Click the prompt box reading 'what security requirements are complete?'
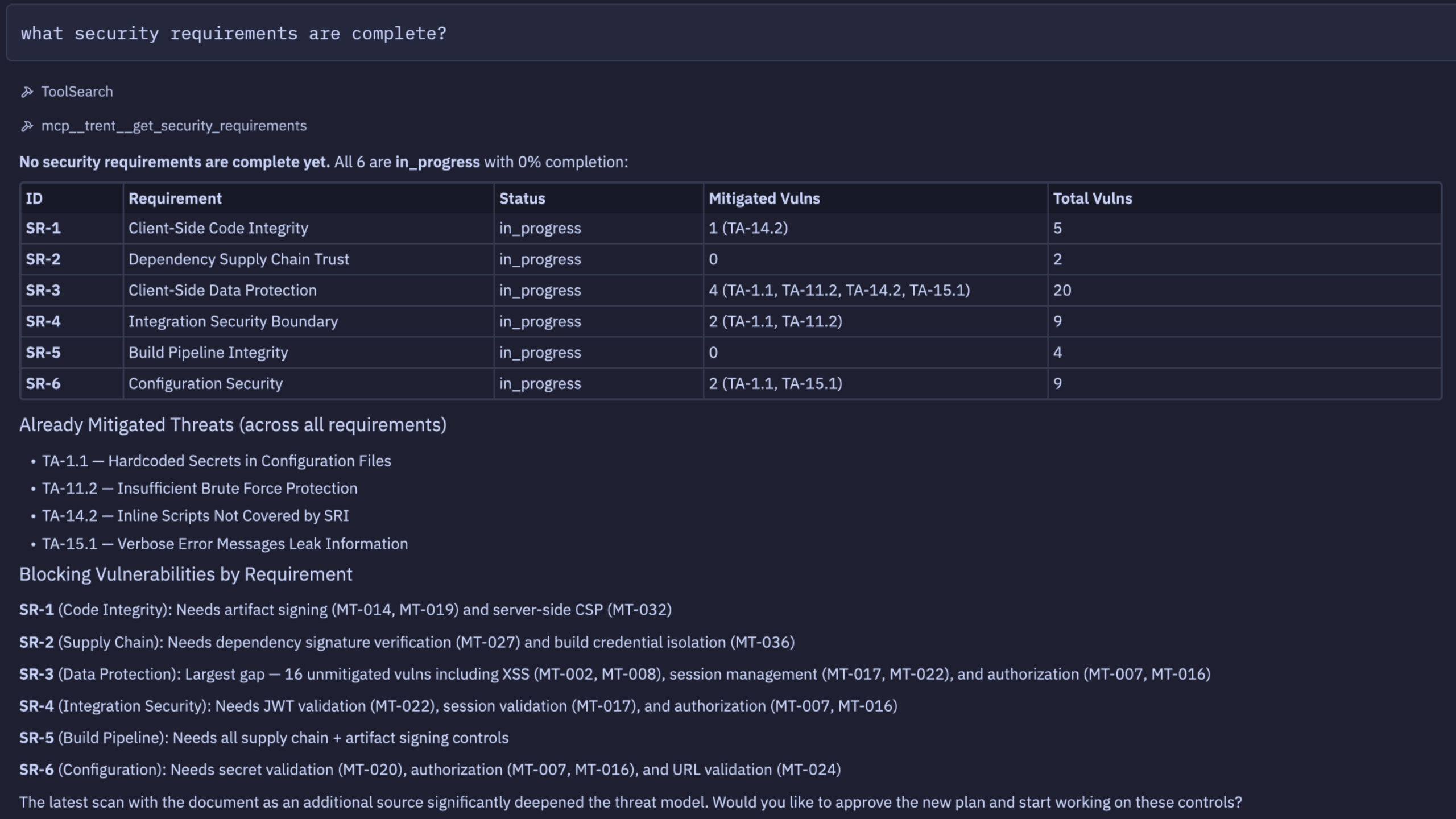 (731, 33)
